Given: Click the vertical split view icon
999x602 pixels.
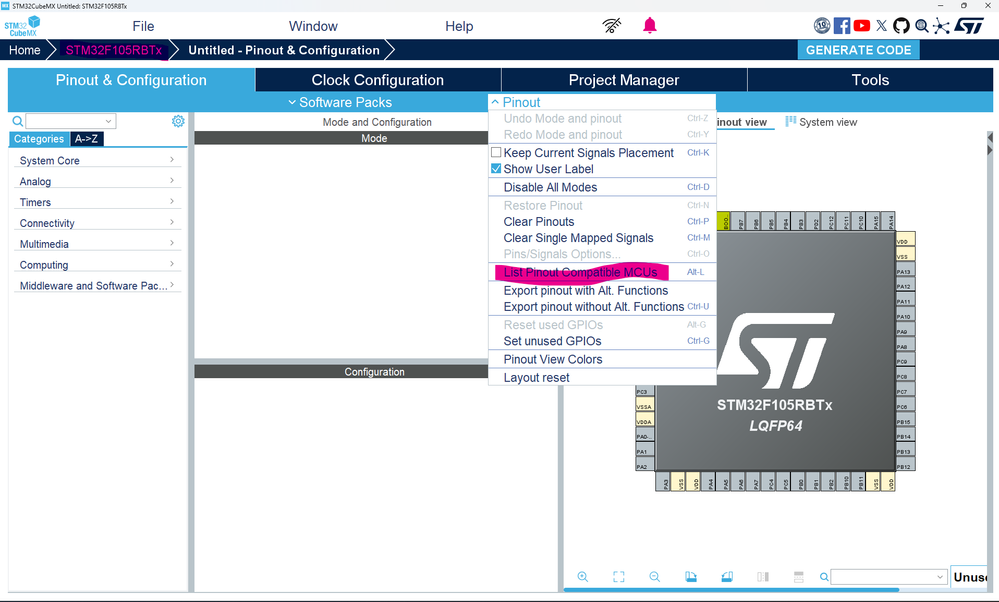Looking at the screenshot, I should coord(763,577).
